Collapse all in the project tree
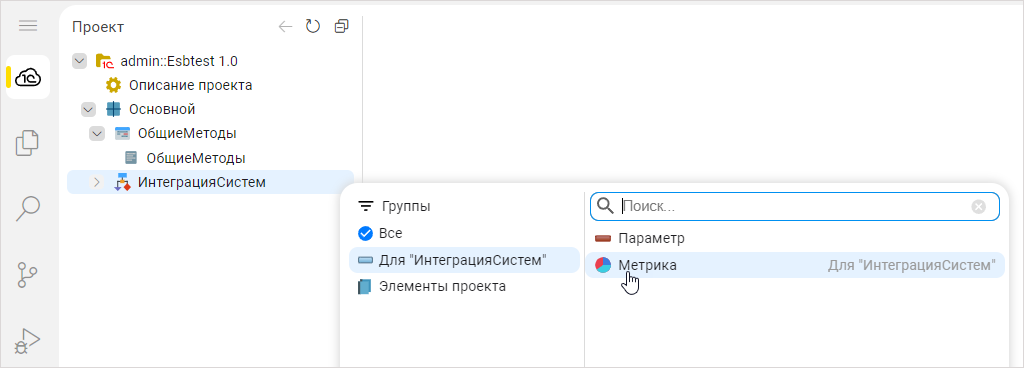This screenshot has height=368, width=1024. click(341, 26)
